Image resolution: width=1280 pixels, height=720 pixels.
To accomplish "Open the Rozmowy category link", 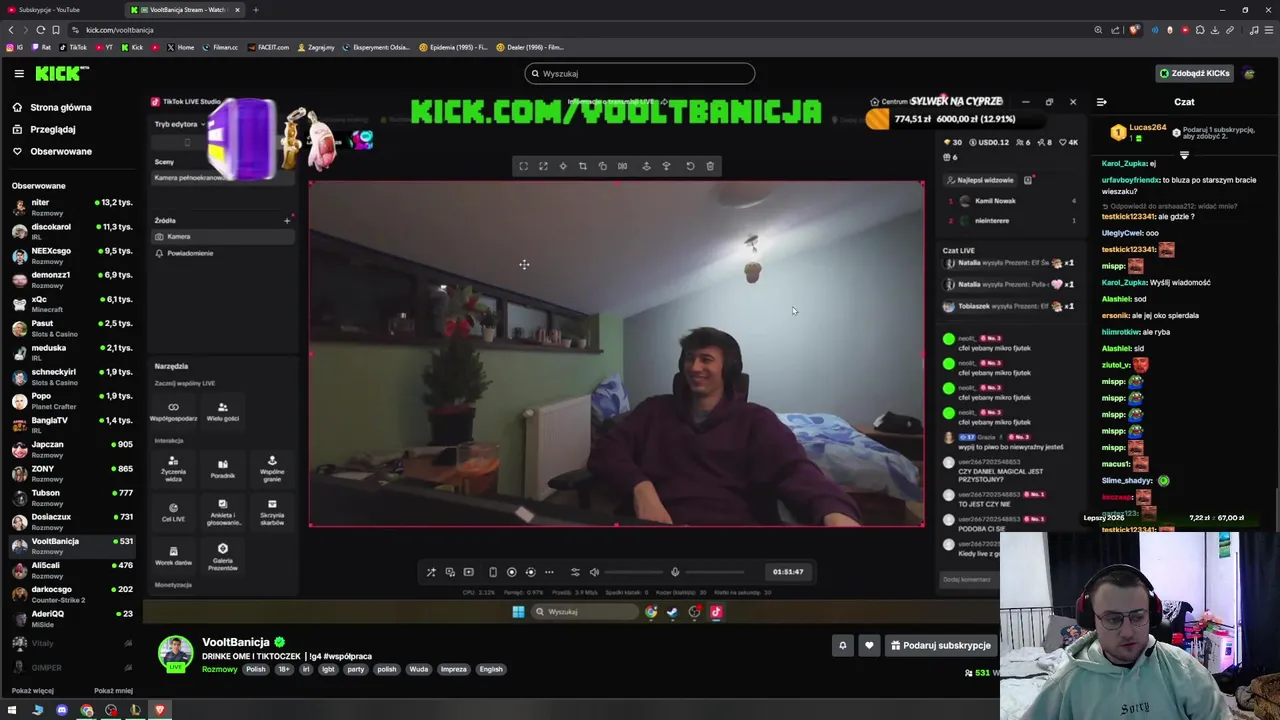I will 220,669.
